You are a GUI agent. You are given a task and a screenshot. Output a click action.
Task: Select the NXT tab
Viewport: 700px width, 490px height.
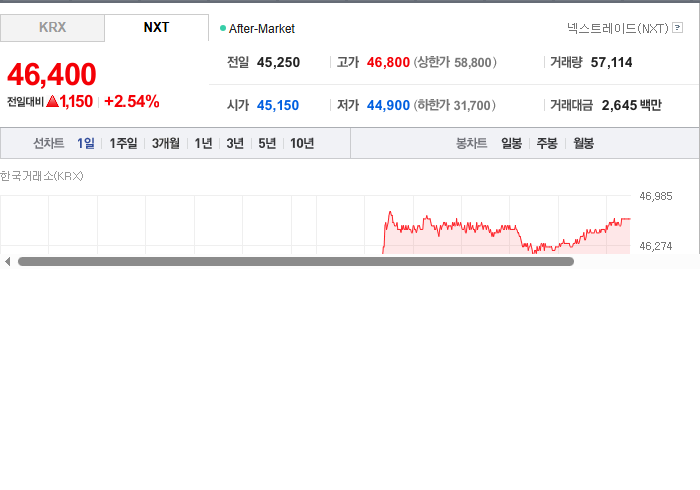pos(156,28)
